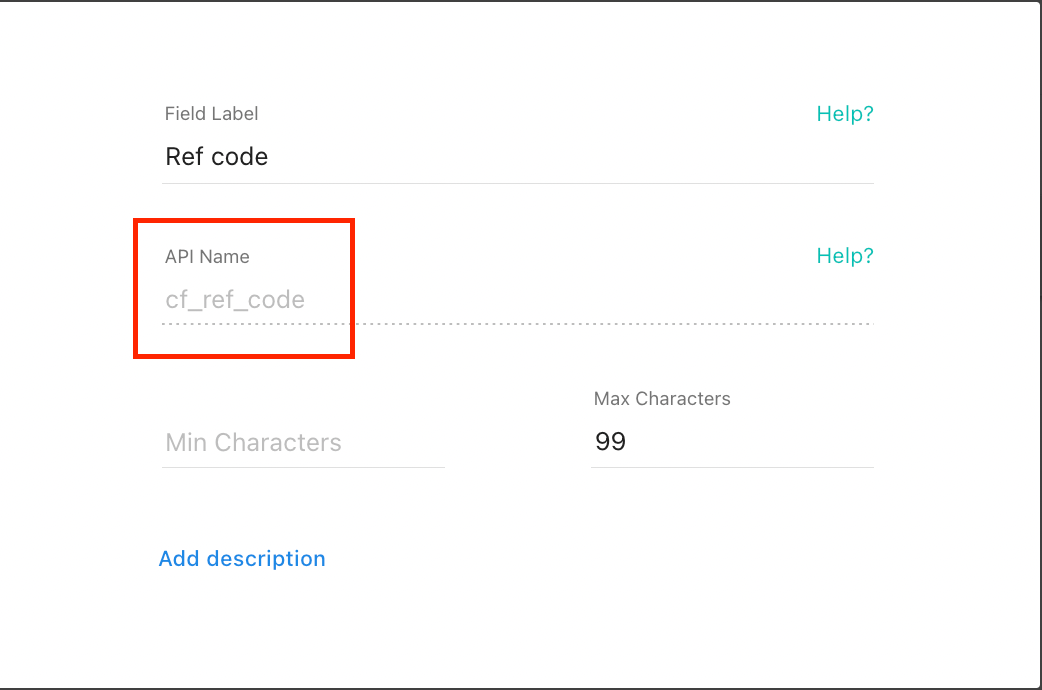Click the Field Label input containing Ref code
This screenshot has width=1042, height=690.
pyautogui.click(x=518, y=157)
